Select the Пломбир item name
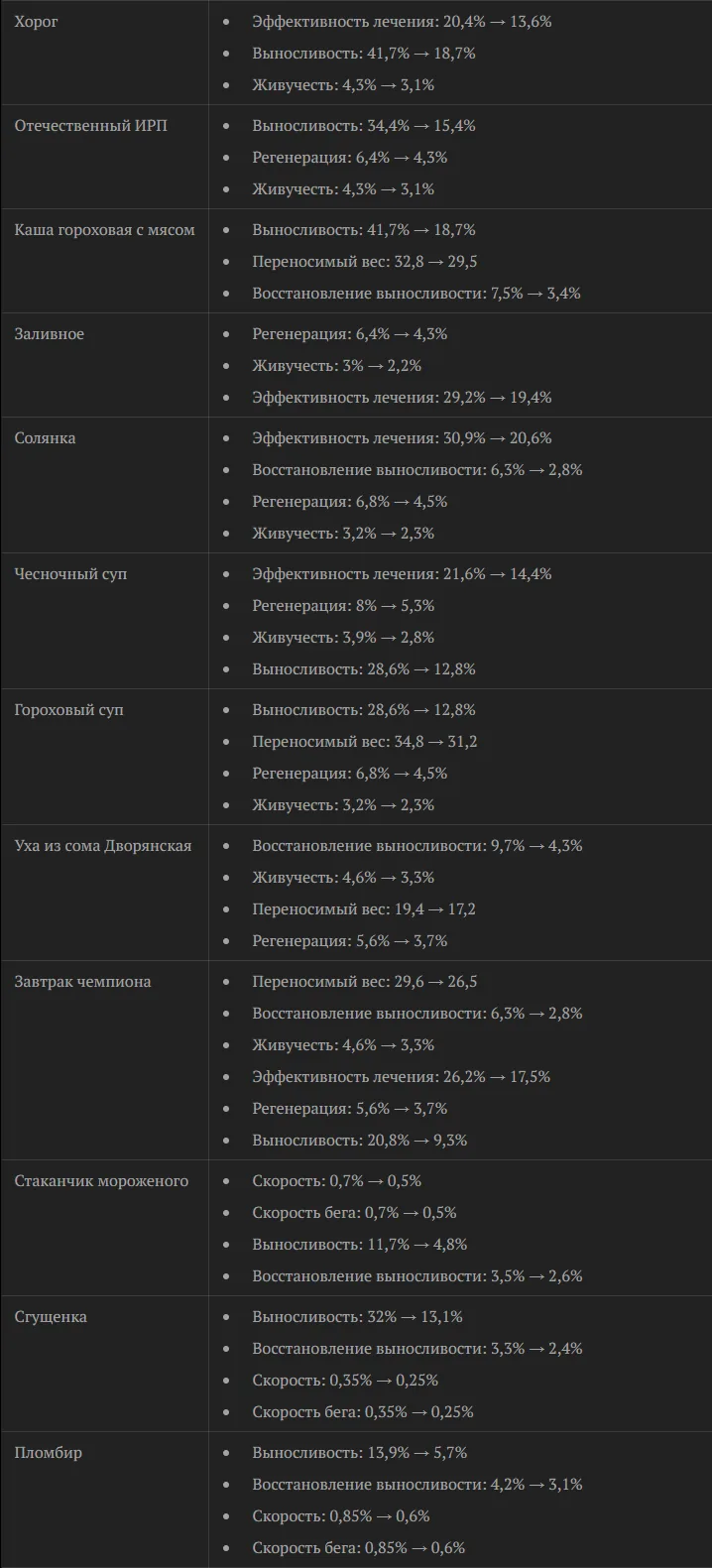712x1568 pixels. point(49,1453)
